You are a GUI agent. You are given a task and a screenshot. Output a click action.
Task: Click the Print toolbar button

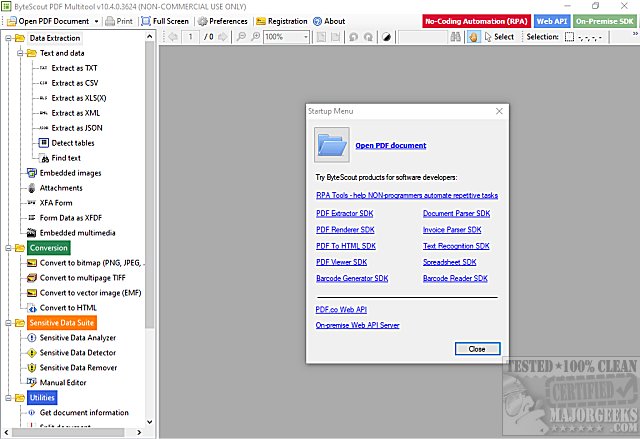coord(118,20)
